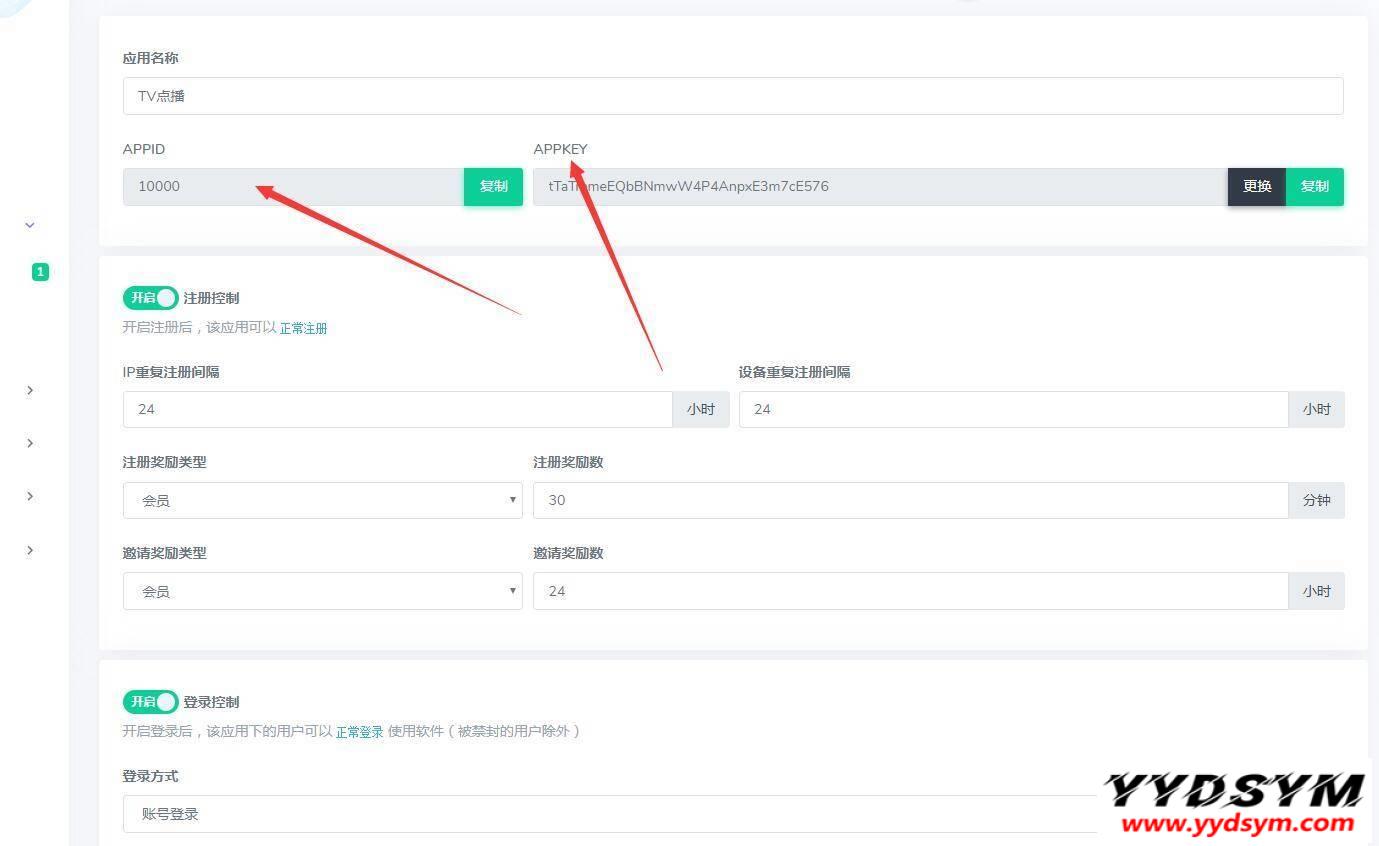Screen dimensions: 1379x846
Task: Click the green badge numbered 1 in sidebar
Action: (40, 272)
